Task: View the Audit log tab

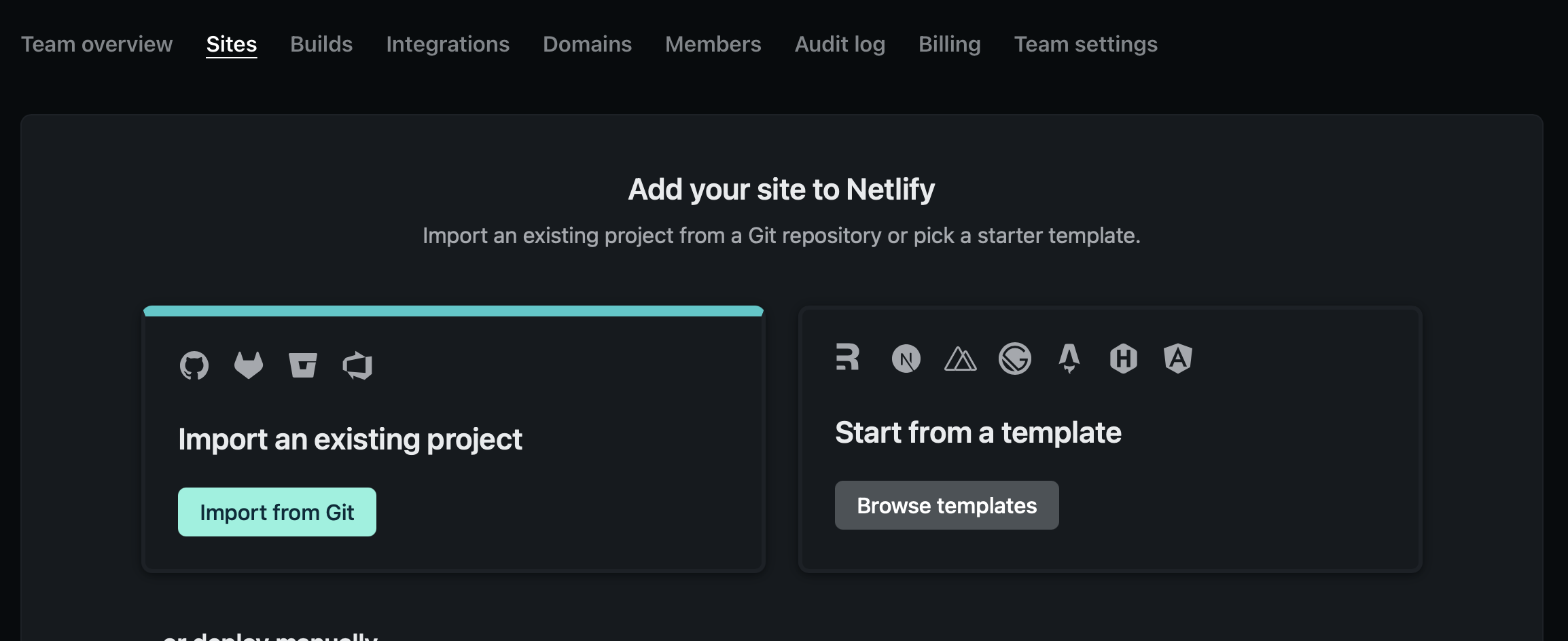Action: pyautogui.click(x=840, y=44)
